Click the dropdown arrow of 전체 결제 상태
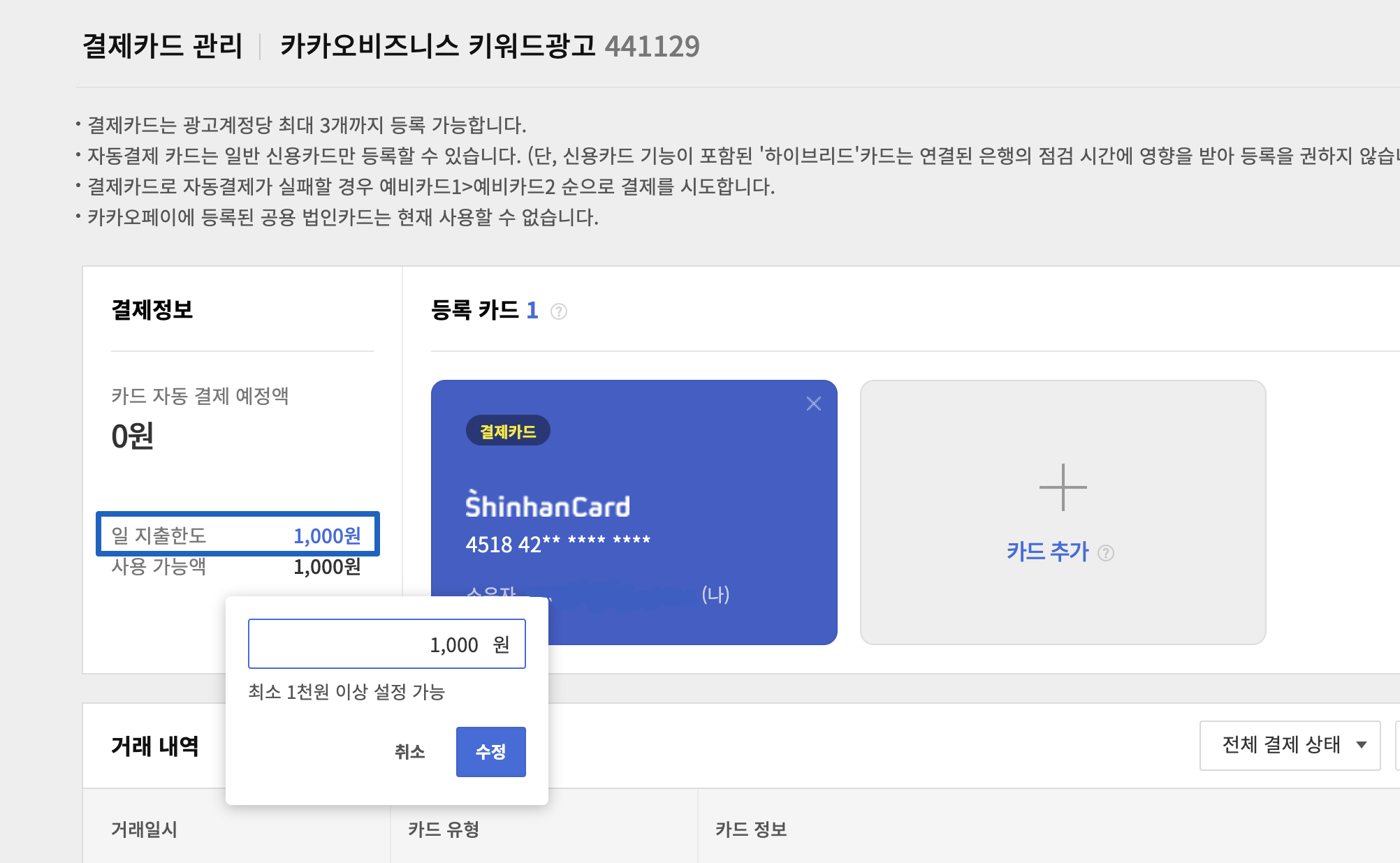This screenshot has height=863, width=1400. click(x=1361, y=745)
